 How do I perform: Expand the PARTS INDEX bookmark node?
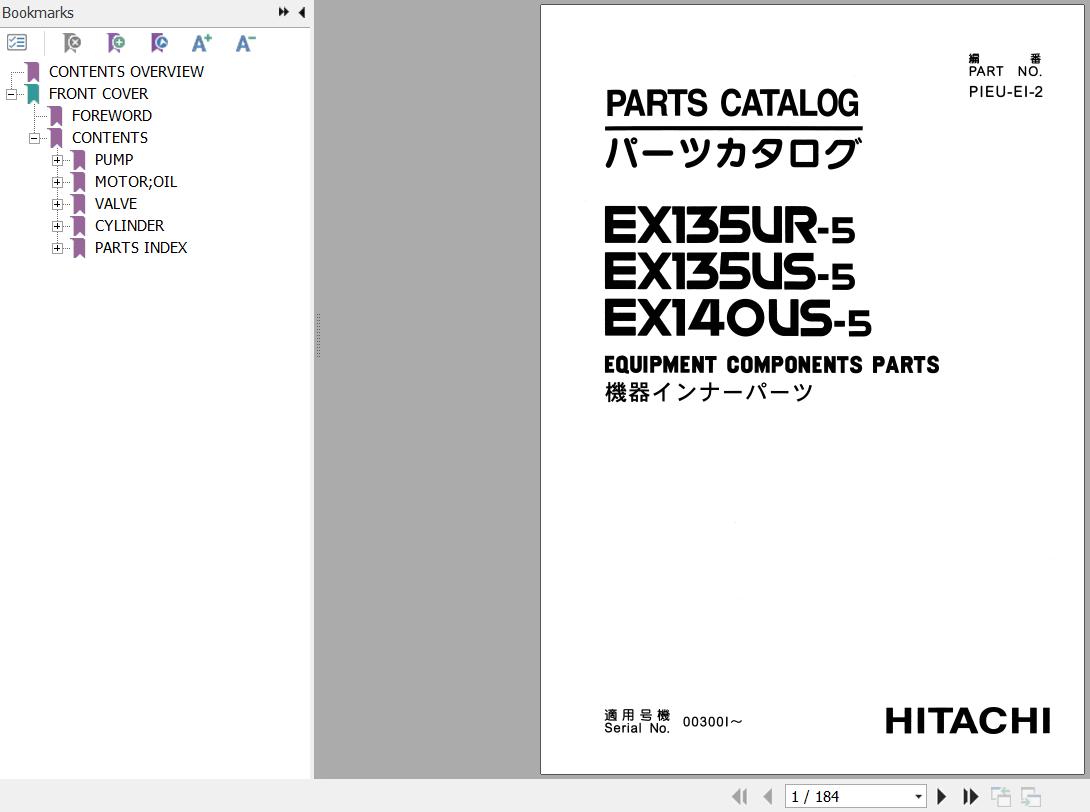57,248
